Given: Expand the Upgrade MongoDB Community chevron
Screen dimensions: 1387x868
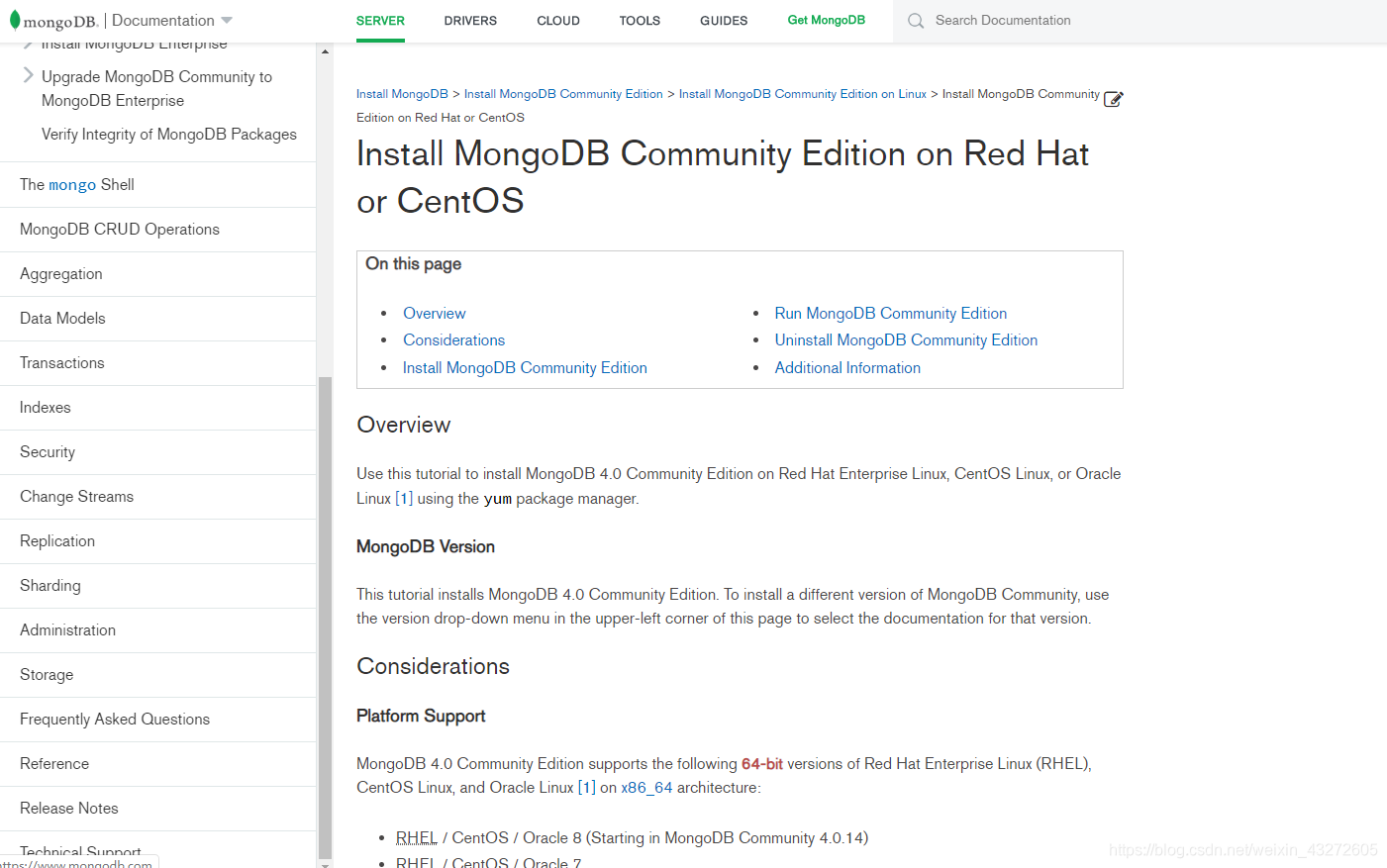Looking at the screenshot, I should point(28,74).
